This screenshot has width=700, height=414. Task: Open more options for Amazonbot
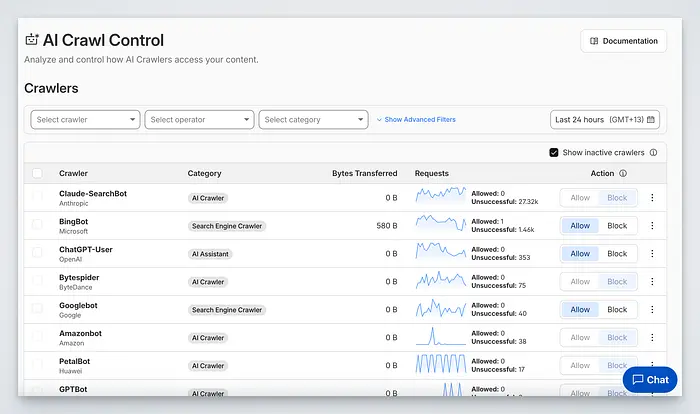[652, 338]
